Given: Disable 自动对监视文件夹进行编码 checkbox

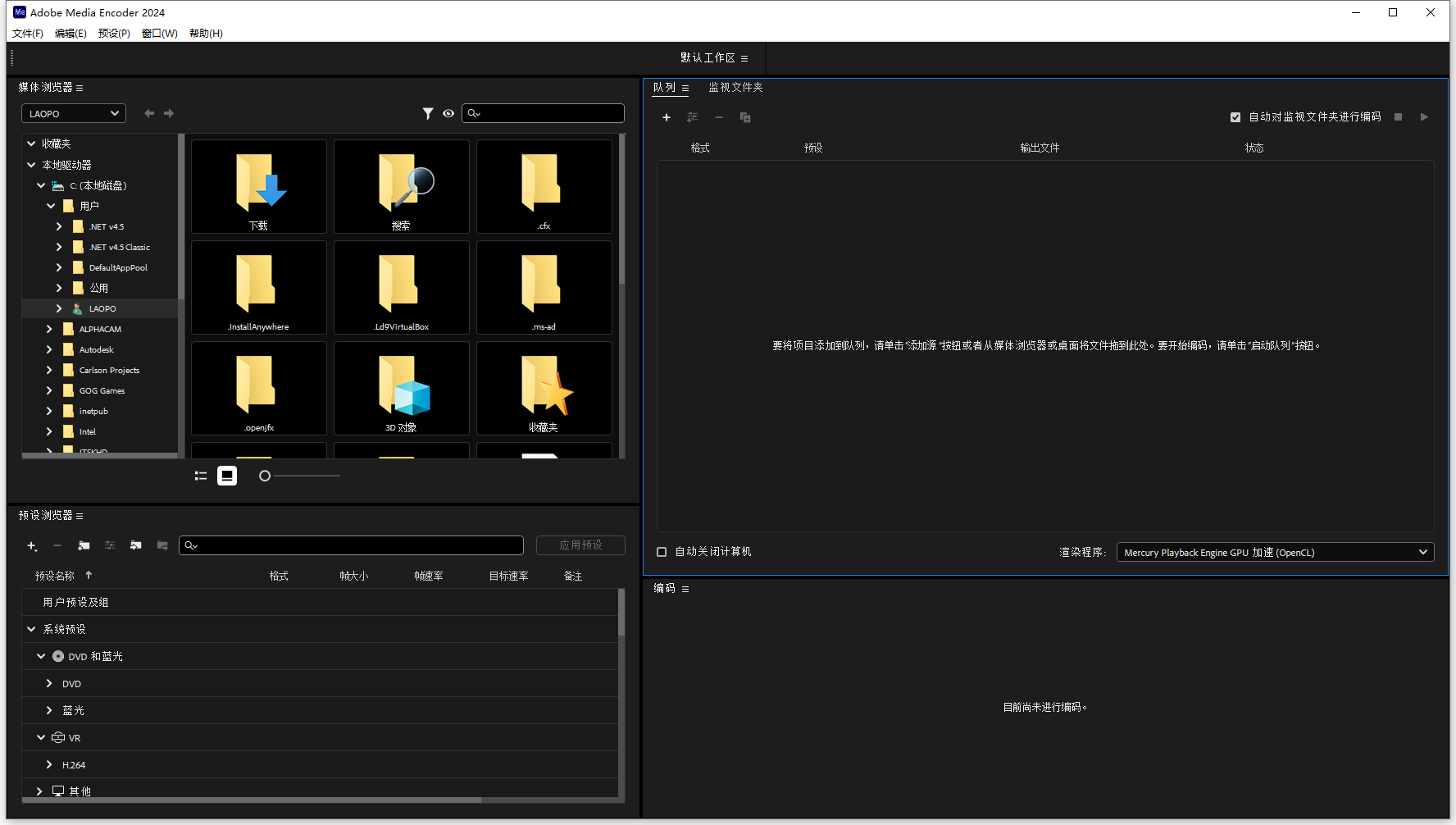Looking at the screenshot, I should coord(1235,116).
